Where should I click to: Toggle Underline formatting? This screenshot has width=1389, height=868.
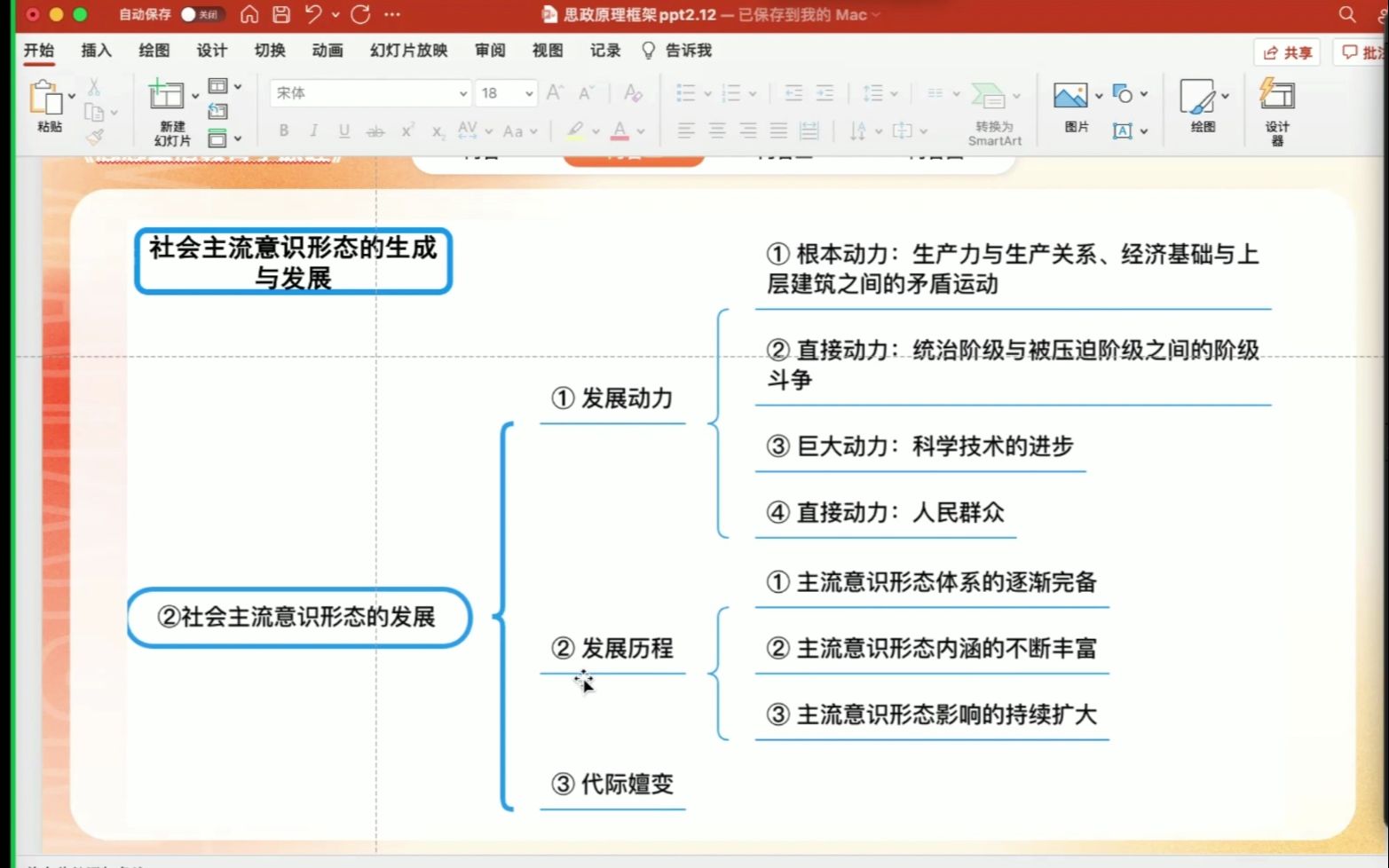(x=343, y=130)
